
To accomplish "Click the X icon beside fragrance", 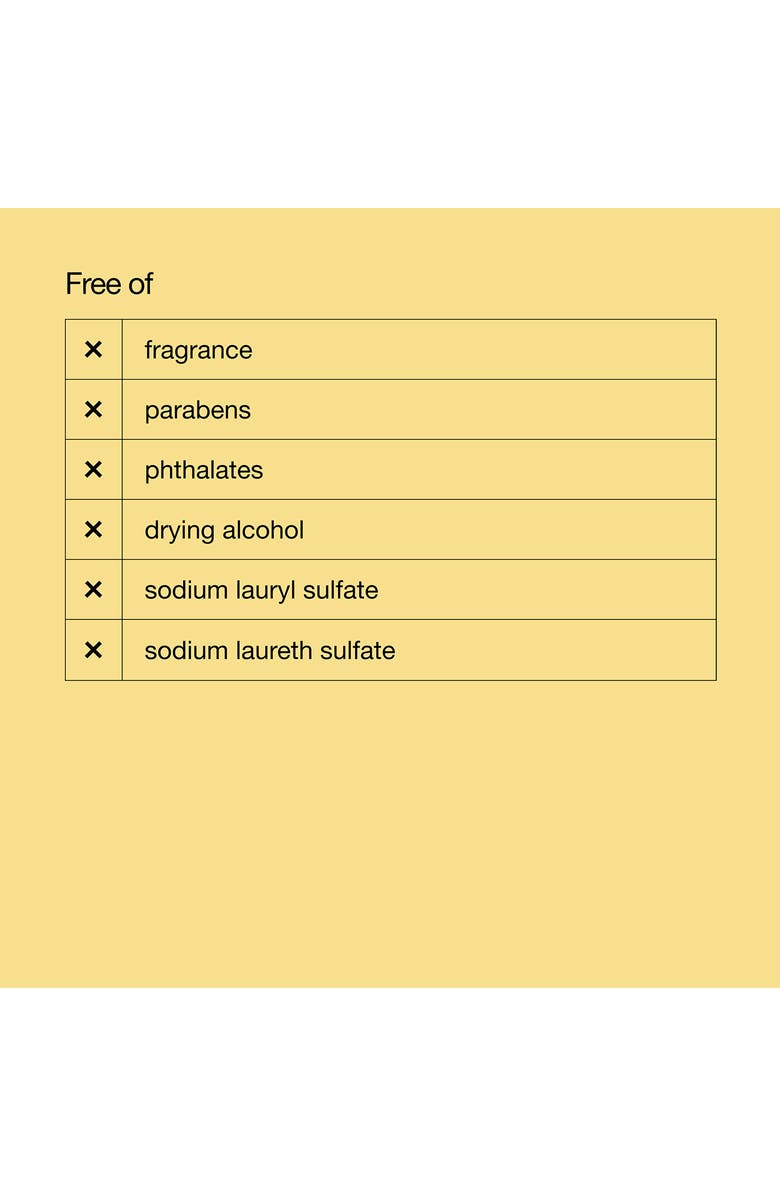I will pos(93,350).
